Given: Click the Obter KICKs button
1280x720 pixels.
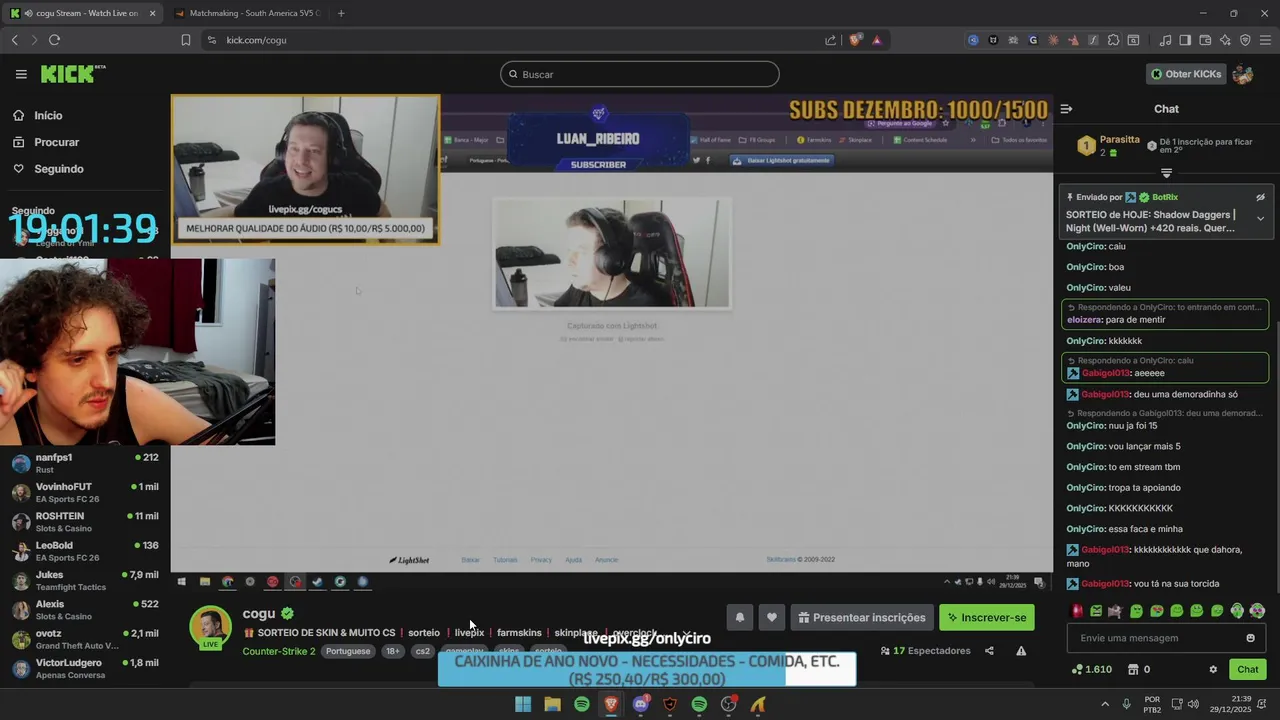Looking at the screenshot, I should tap(1185, 74).
